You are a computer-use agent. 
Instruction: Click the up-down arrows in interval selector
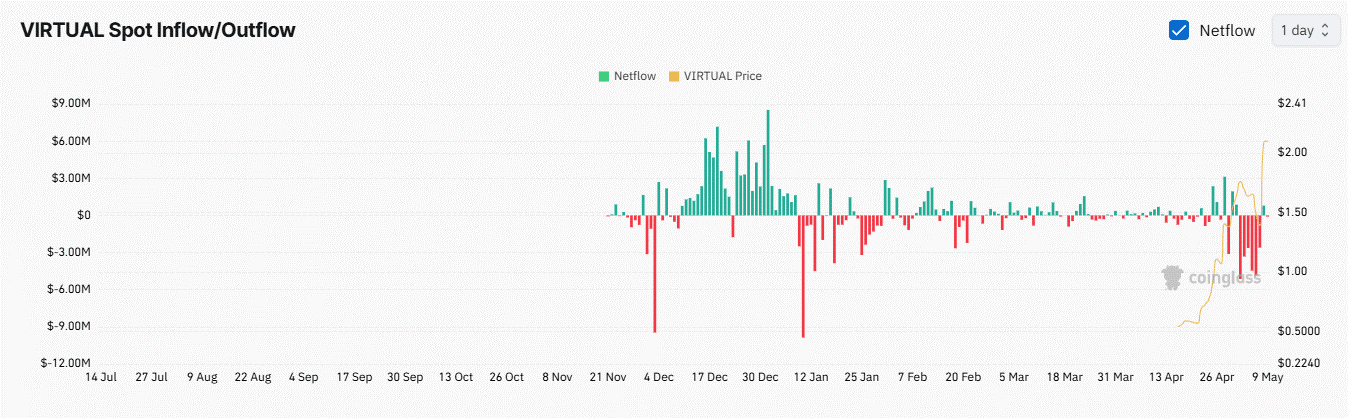point(1325,30)
